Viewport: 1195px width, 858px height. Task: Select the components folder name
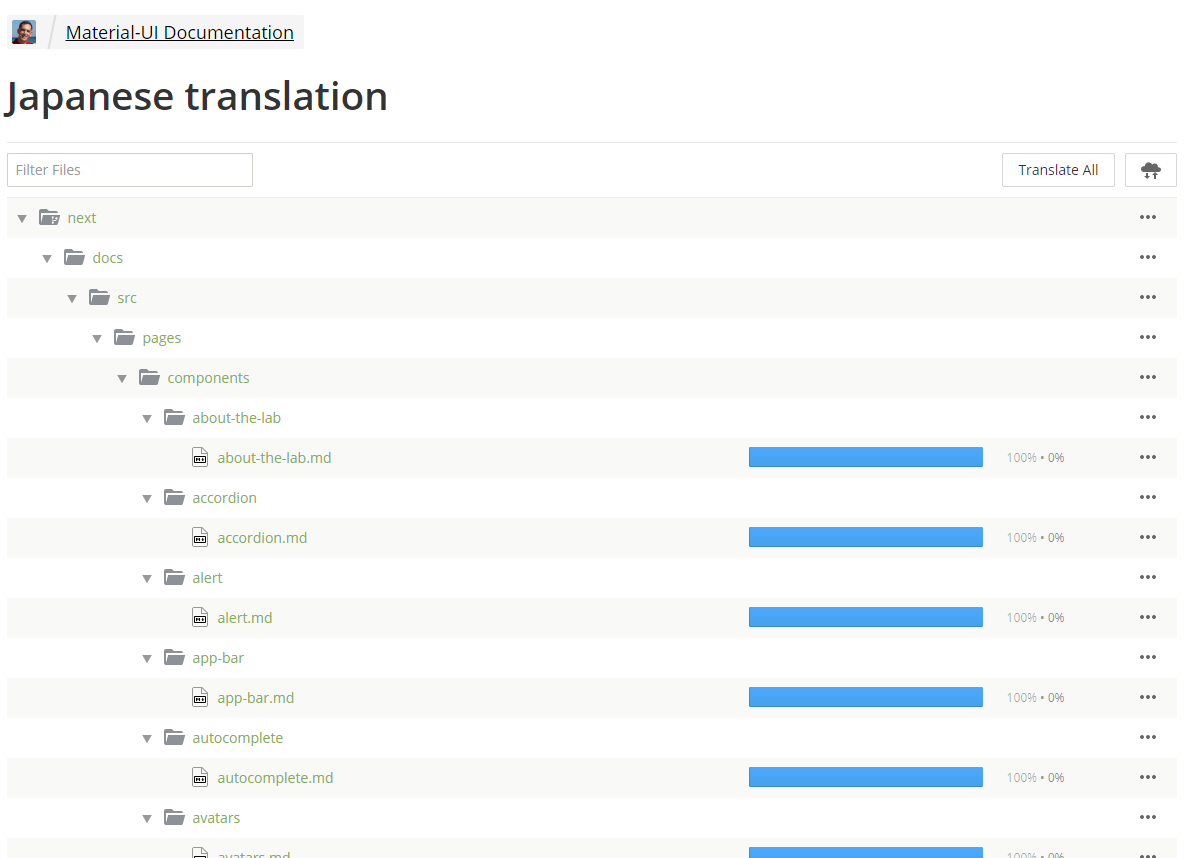coord(208,378)
